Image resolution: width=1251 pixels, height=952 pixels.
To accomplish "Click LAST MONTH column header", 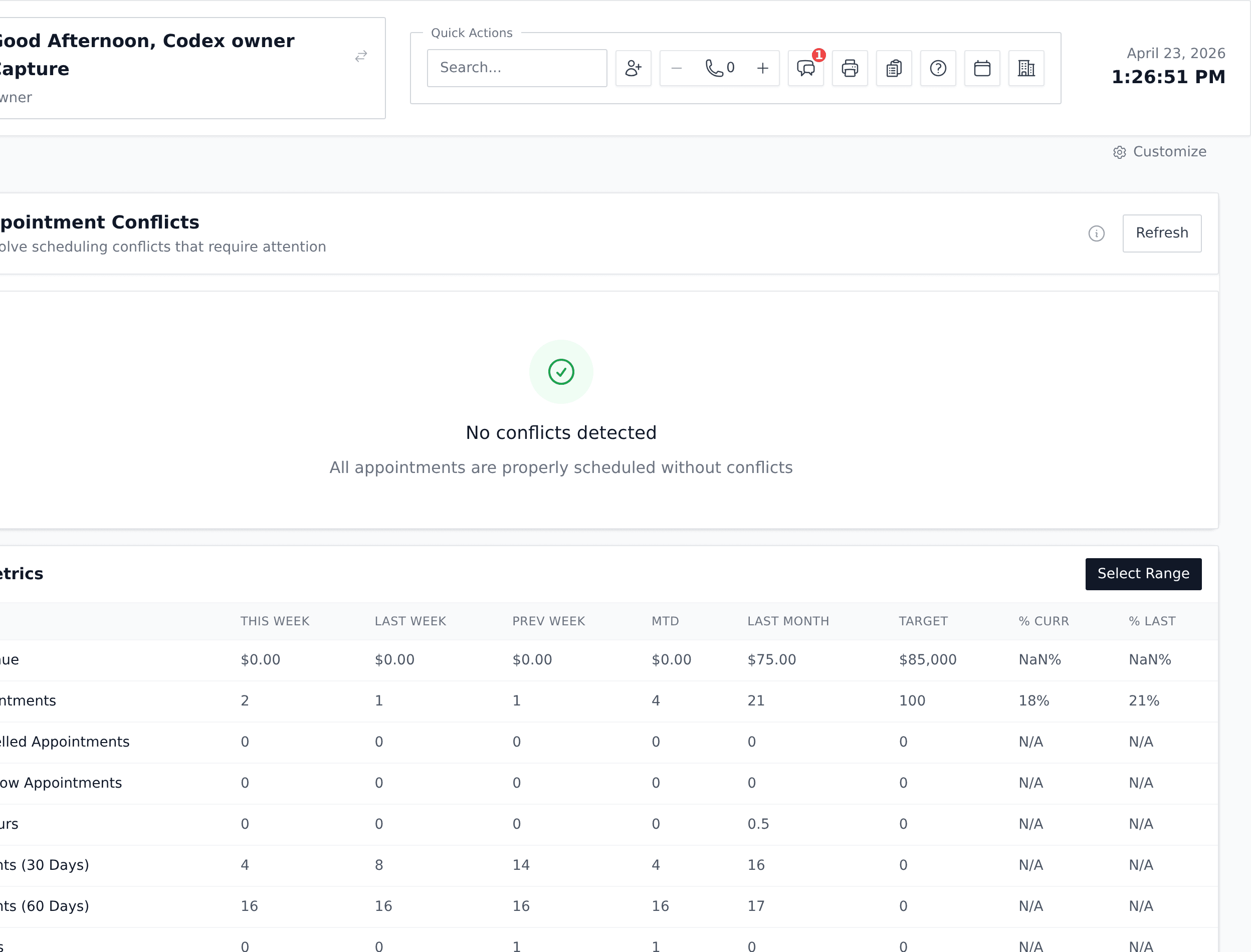I will click(788, 621).
